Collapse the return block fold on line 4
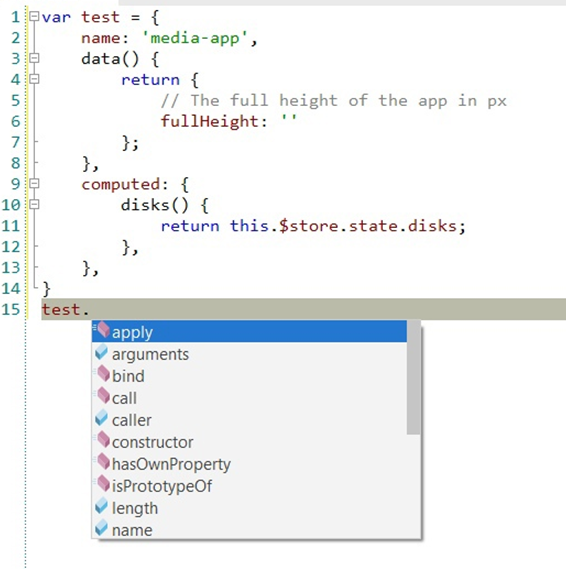The image size is (566, 569). [34, 79]
